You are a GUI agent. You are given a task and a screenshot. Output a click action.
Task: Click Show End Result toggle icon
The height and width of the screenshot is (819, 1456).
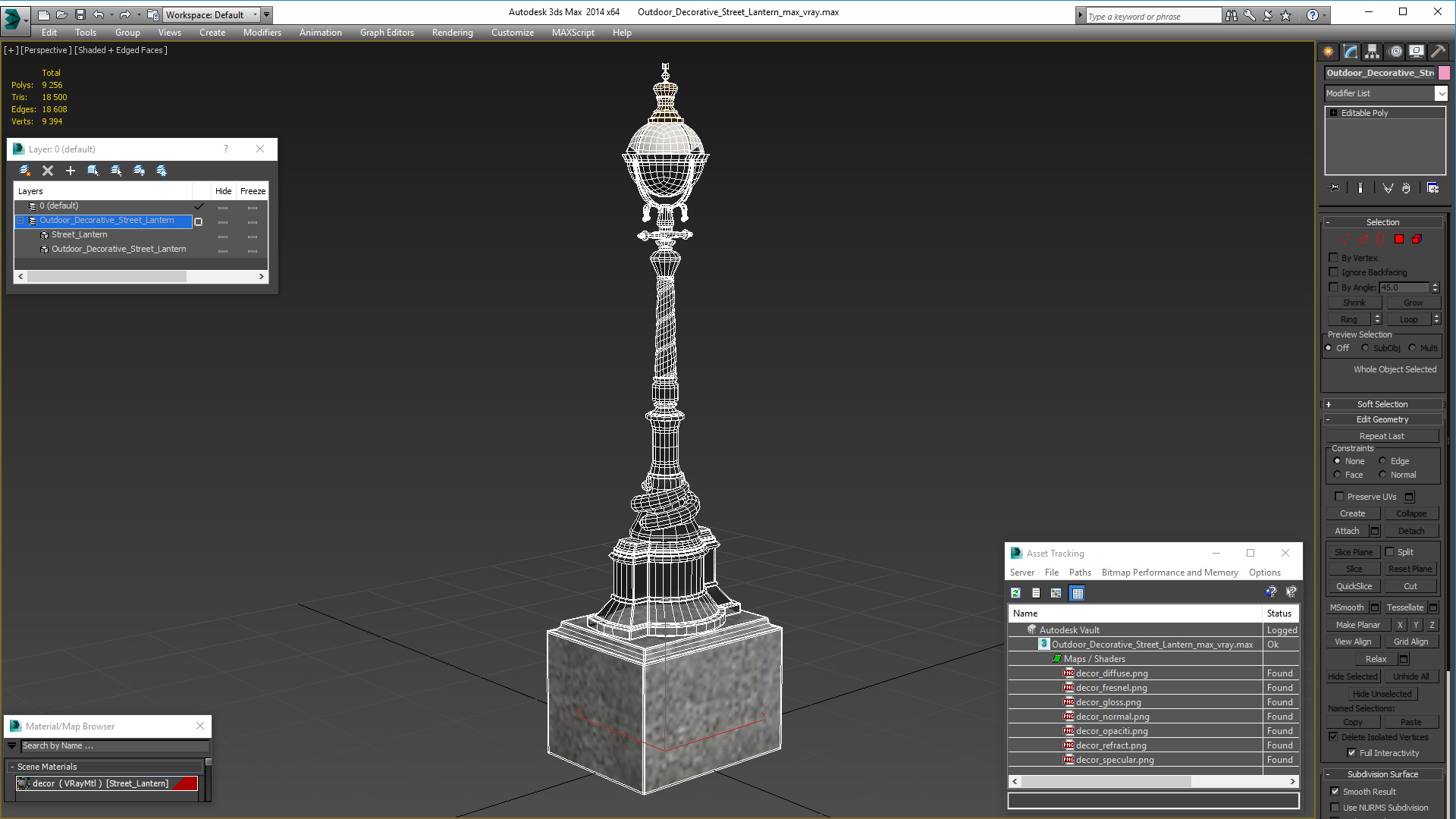(x=1360, y=188)
